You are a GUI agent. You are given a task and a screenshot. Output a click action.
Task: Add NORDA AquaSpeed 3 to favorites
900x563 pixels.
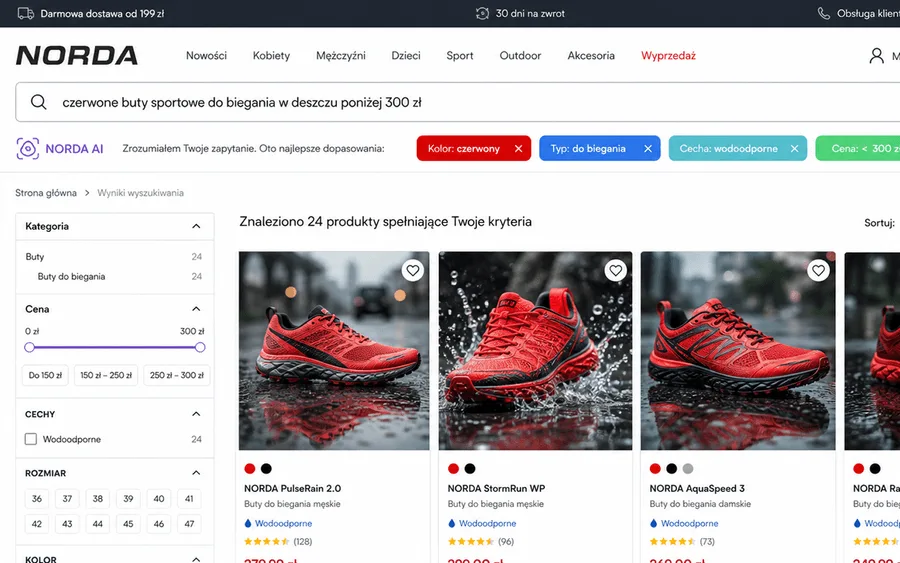[818, 270]
